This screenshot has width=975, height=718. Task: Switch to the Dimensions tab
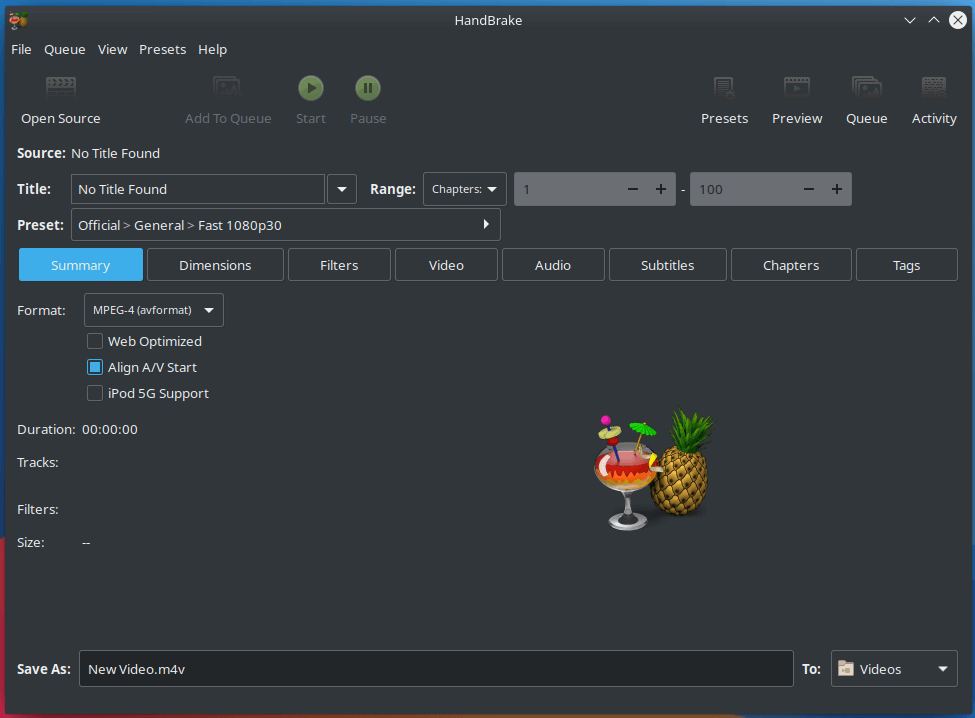tap(215, 265)
